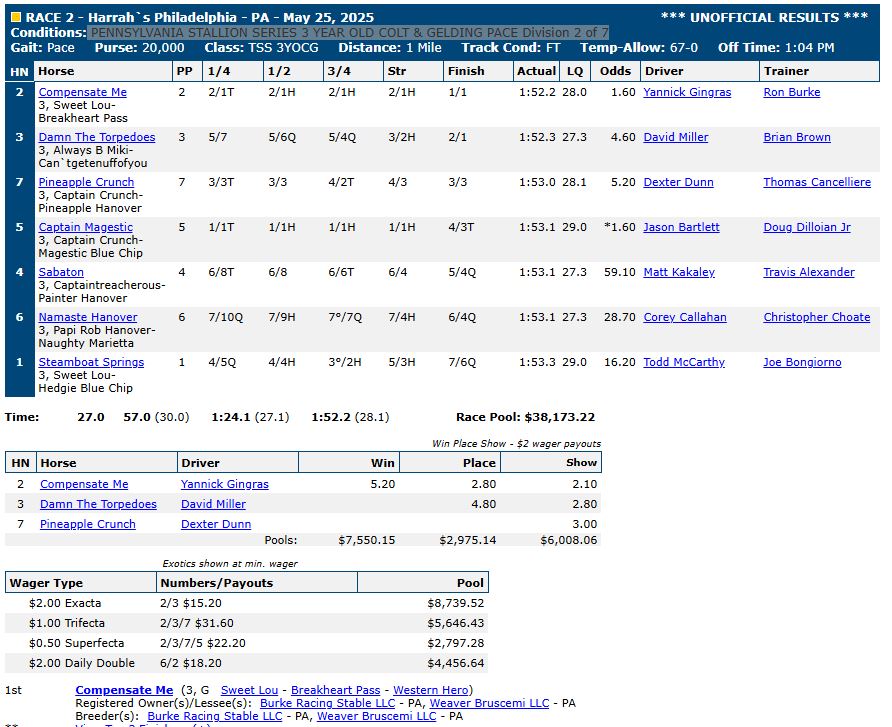Open Damn The Torpedoes in results table
This screenshot has height=727, width=892.
click(97, 137)
